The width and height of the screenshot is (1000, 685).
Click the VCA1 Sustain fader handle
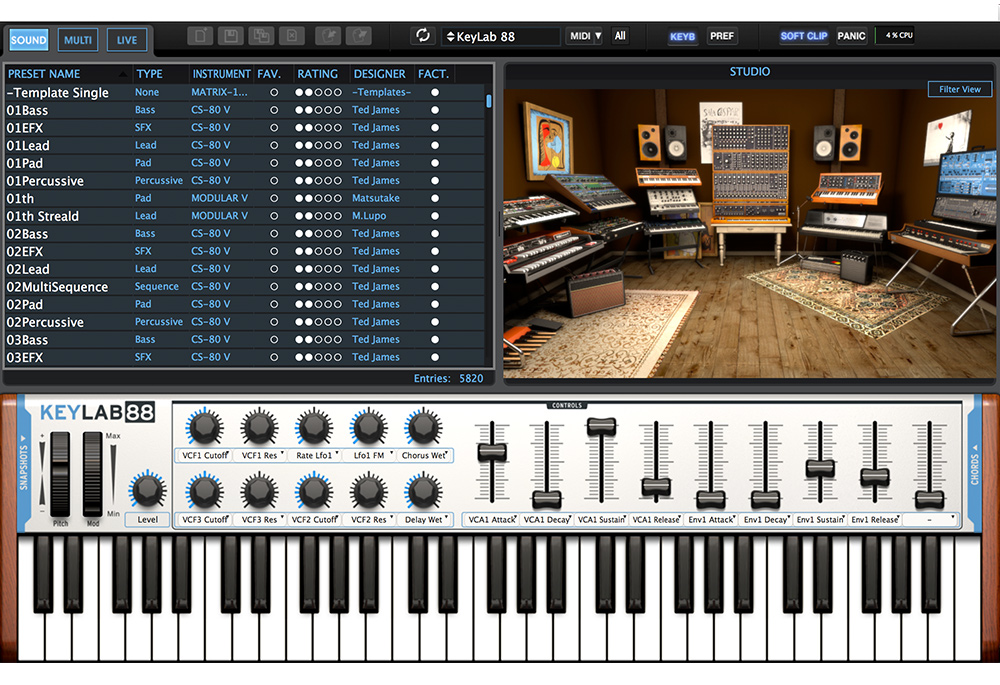pyautogui.click(x=601, y=427)
